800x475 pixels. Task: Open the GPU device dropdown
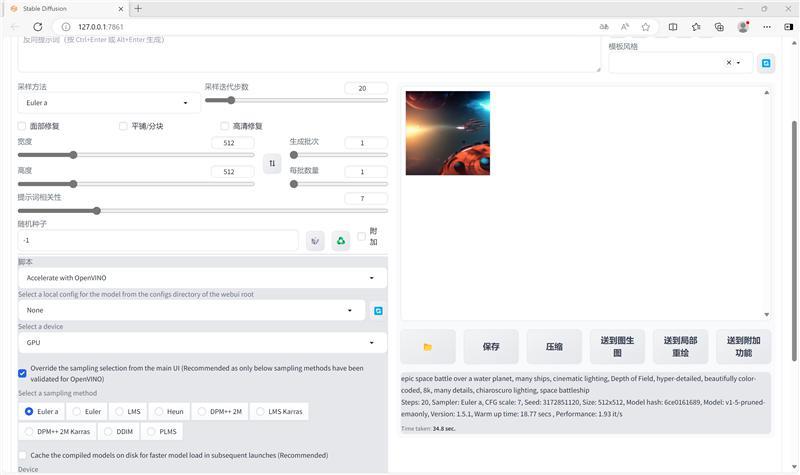(x=202, y=342)
